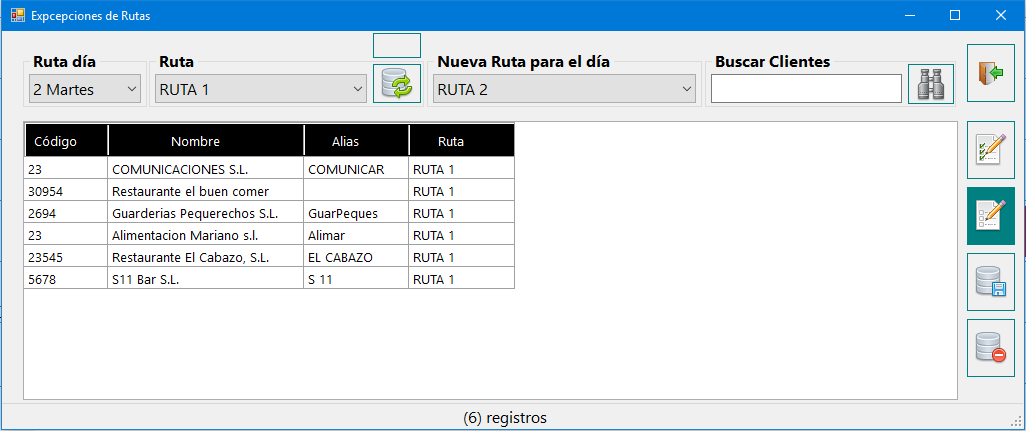This screenshot has width=1026, height=431.
Task: Click alias cell GuarPeques
Action: [x=357, y=214]
